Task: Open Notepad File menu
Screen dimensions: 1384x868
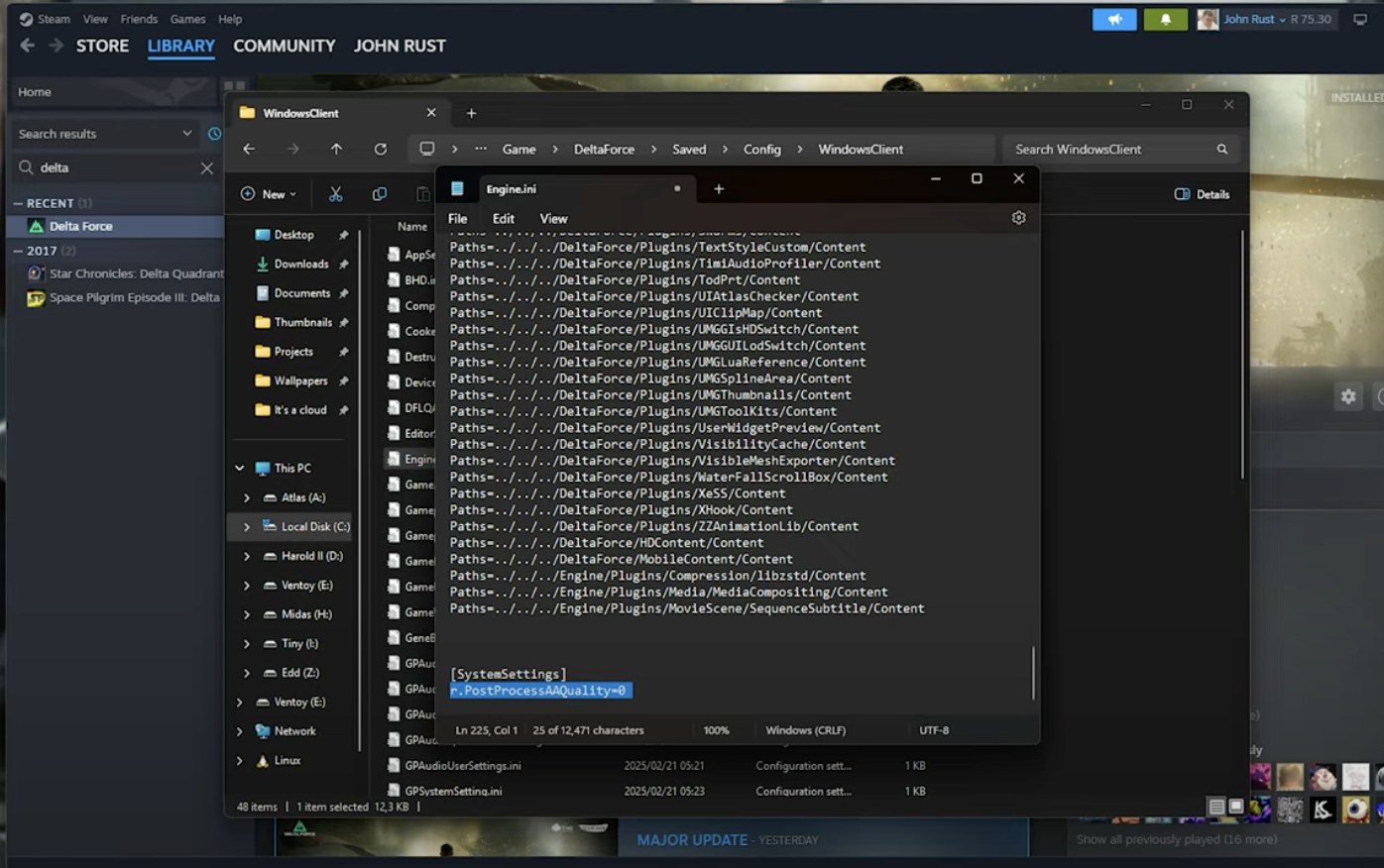Action: coord(457,219)
